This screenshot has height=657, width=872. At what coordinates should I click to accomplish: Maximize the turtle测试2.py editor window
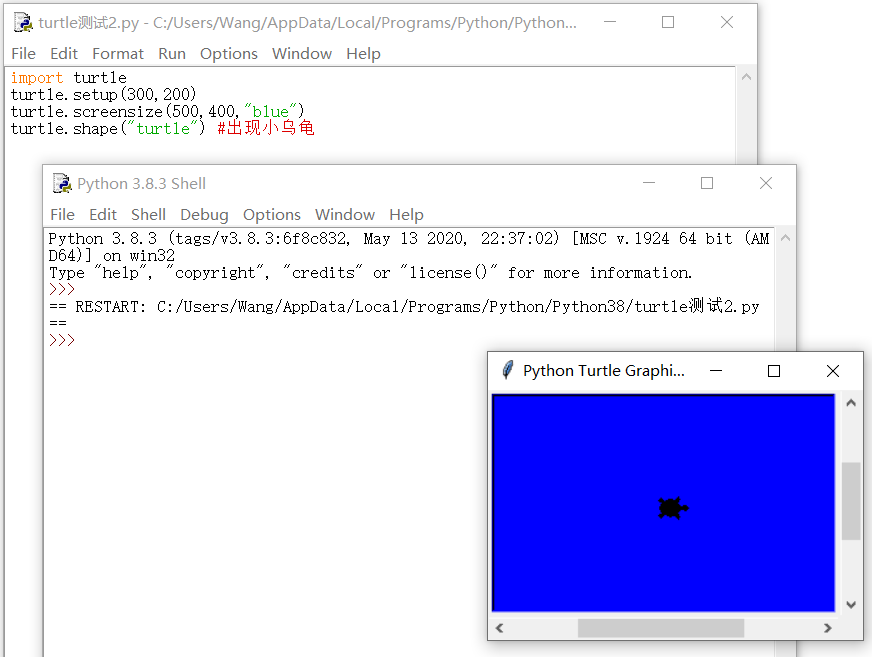point(668,22)
